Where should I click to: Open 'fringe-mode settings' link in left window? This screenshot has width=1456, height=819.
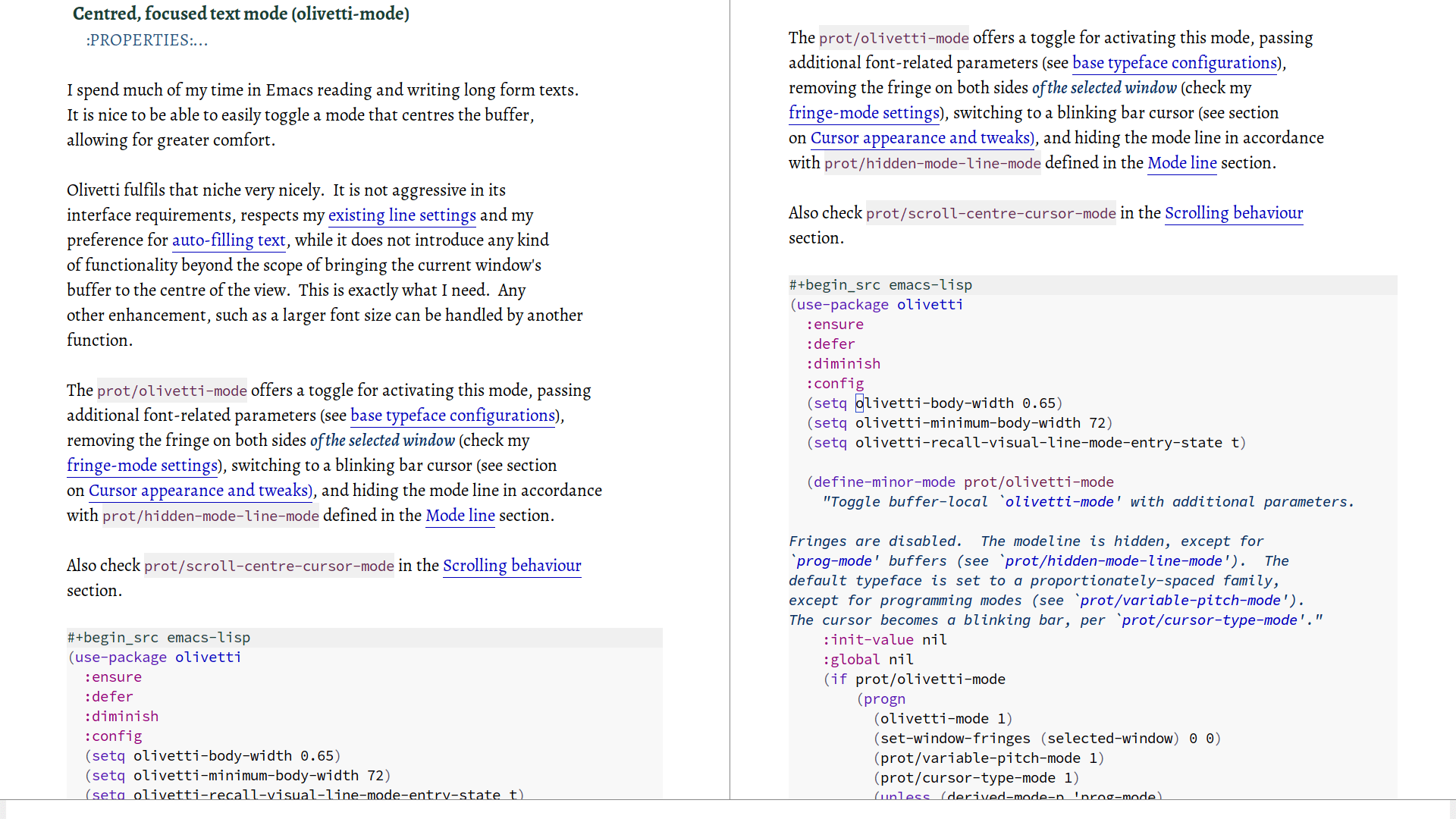coord(143,466)
